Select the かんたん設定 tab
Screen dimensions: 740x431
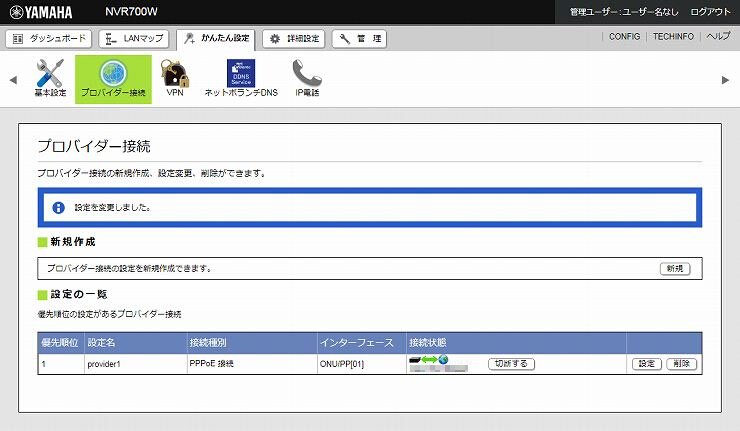tap(216, 39)
